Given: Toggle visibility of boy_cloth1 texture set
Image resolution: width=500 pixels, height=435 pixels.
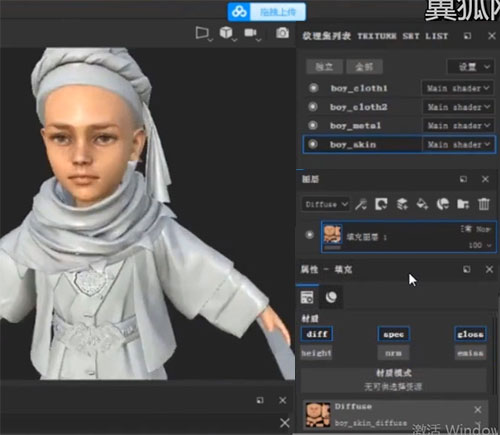Looking at the screenshot, I should tap(313, 88).
